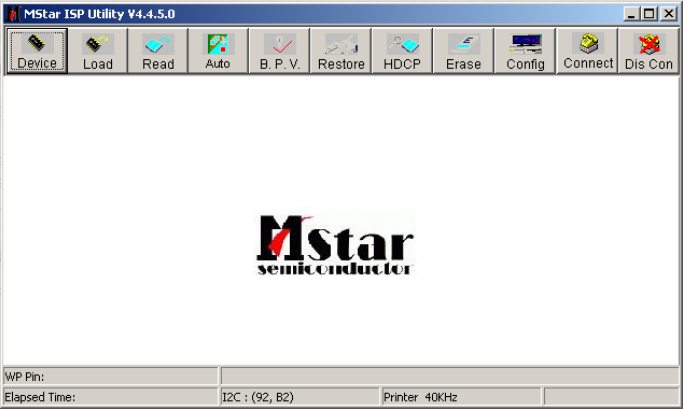Select the Read flash tool
Viewport: 683px width, 411px height.
point(158,51)
